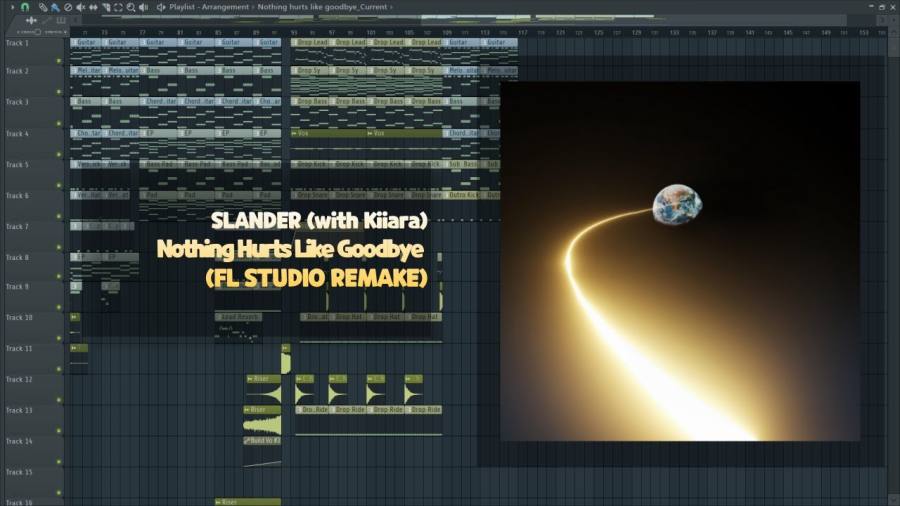This screenshot has width=900, height=506.
Task: Select the Slip tool
Action: click(93, 7)
